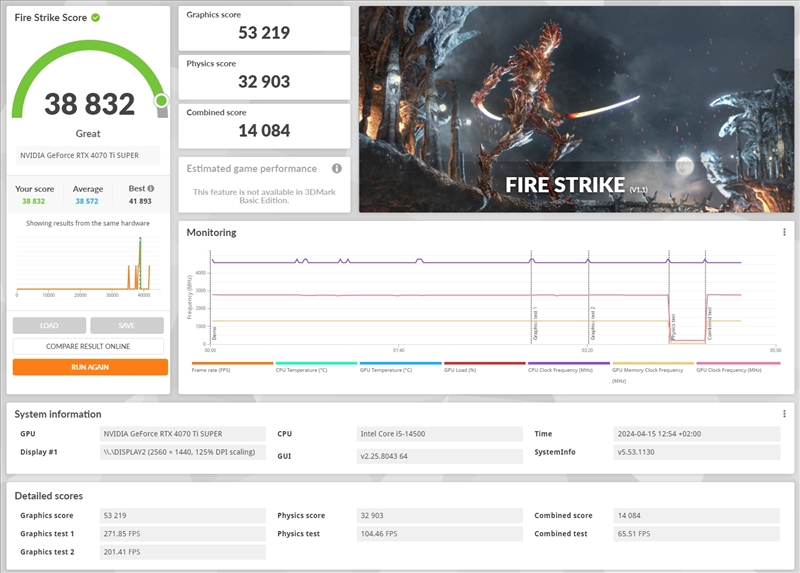The image size is (800, 573).
Task: Click the SAVE button
Action: (x=127, y=326)
